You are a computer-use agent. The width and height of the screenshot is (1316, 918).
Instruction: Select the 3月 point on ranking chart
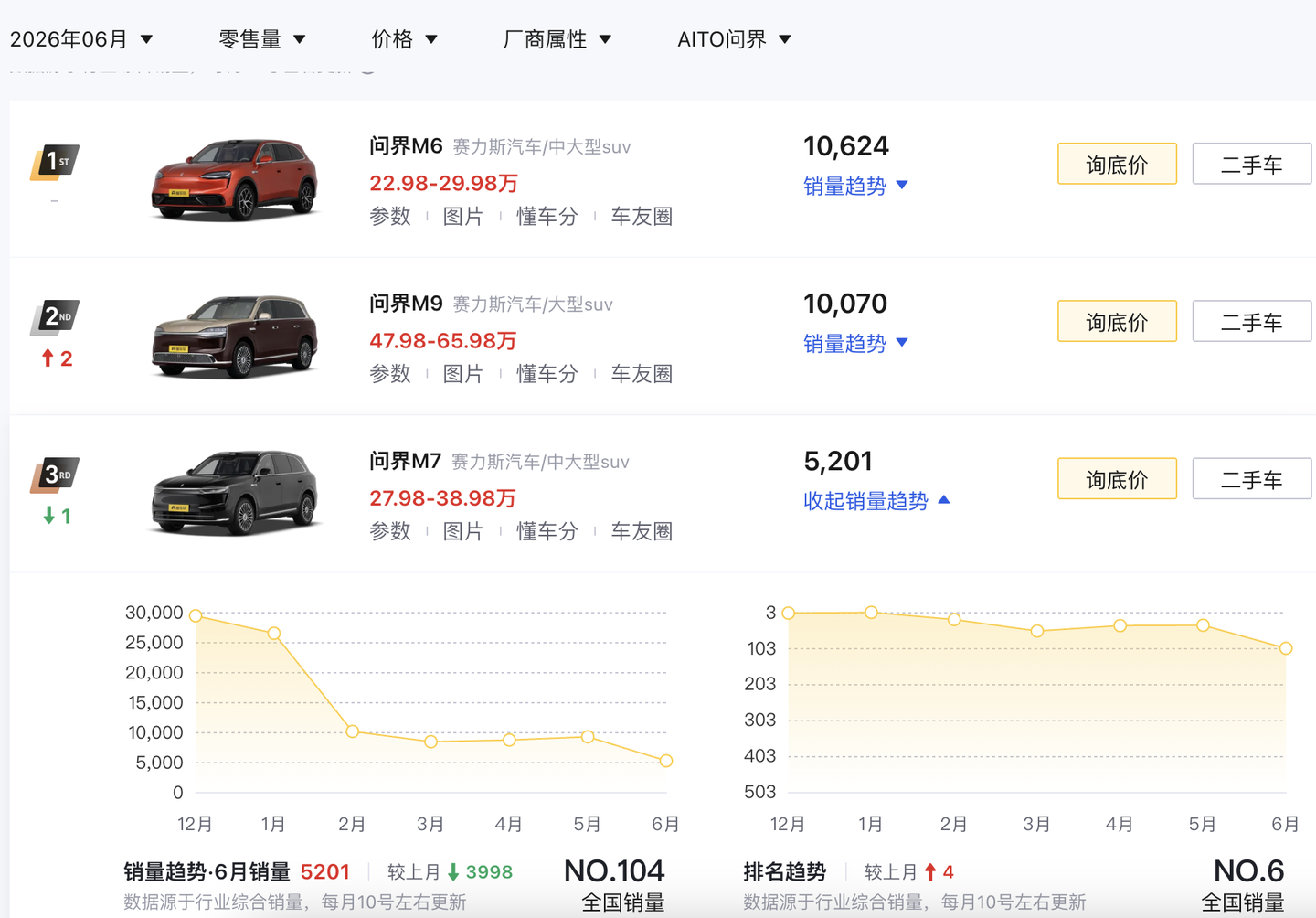[x=1037, y=631]
